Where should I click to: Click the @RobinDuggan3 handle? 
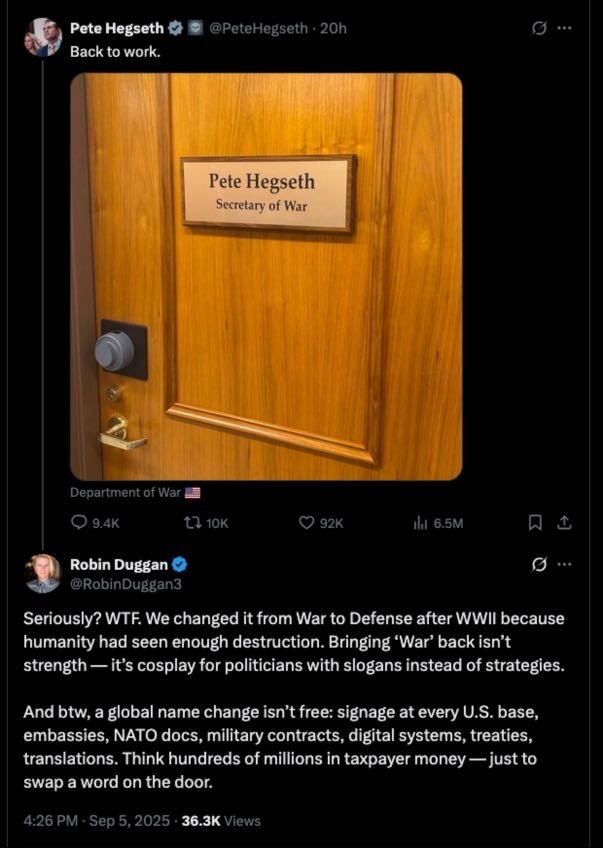(x=126, y=584)
